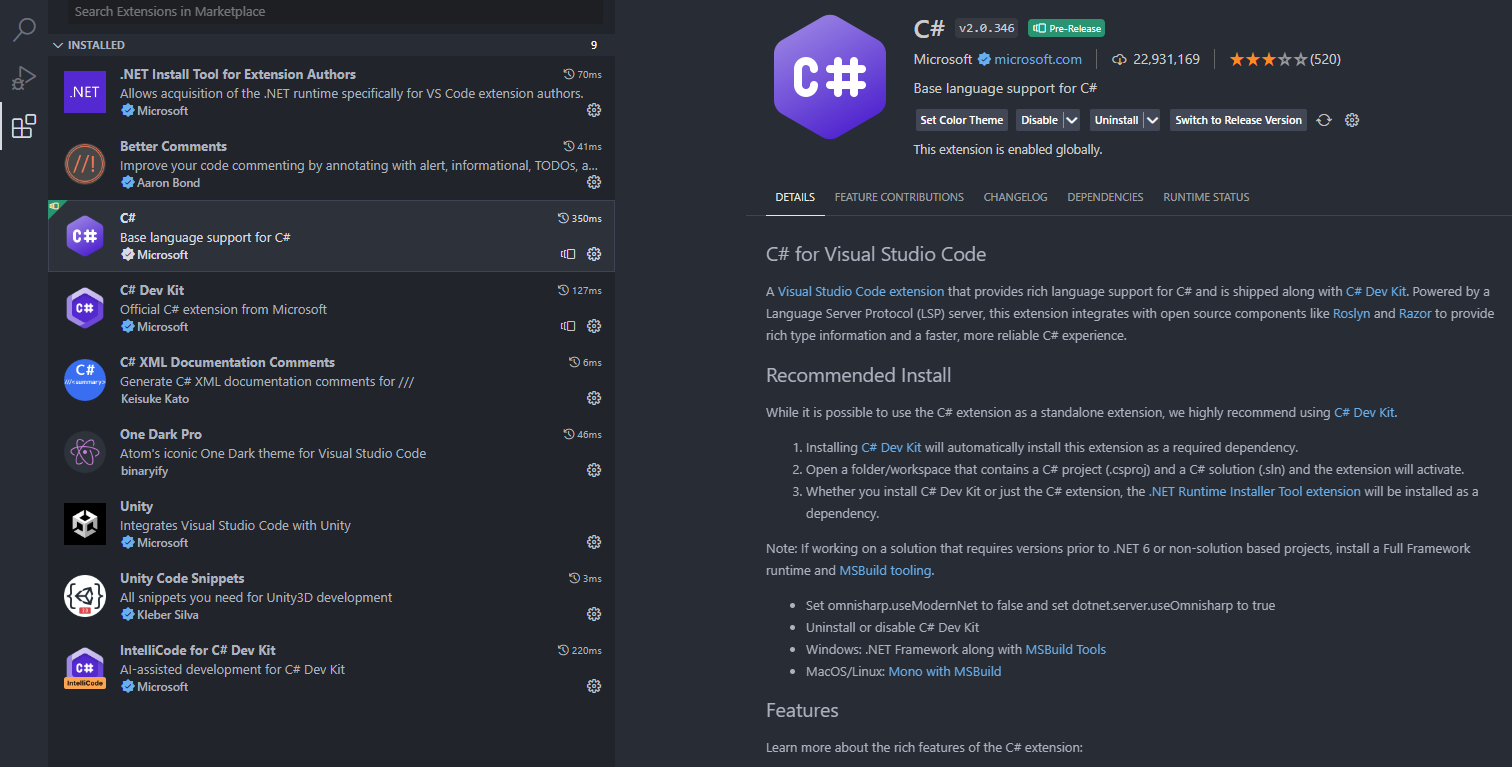Select the C# Dev Kit extension row
The image size is (1512, 767).
pos(331,308)
